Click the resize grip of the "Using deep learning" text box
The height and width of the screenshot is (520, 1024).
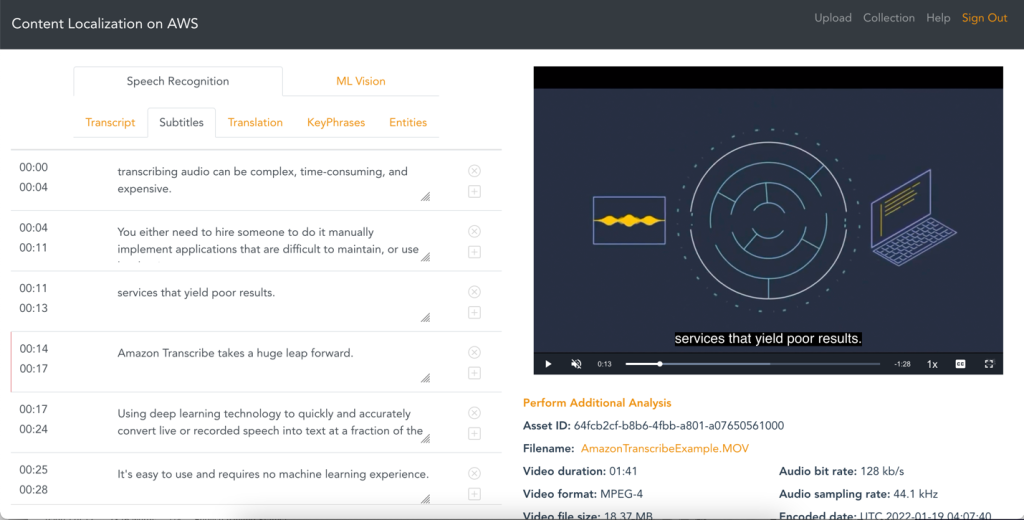426,438
